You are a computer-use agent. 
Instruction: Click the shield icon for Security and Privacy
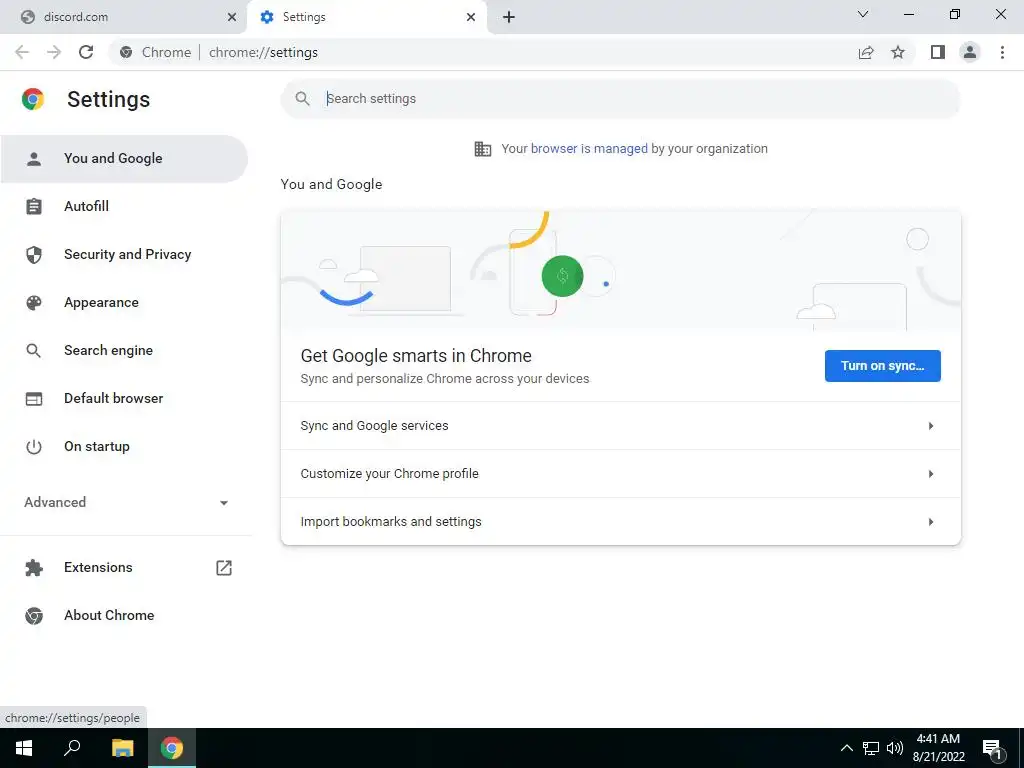pos(34,255)
